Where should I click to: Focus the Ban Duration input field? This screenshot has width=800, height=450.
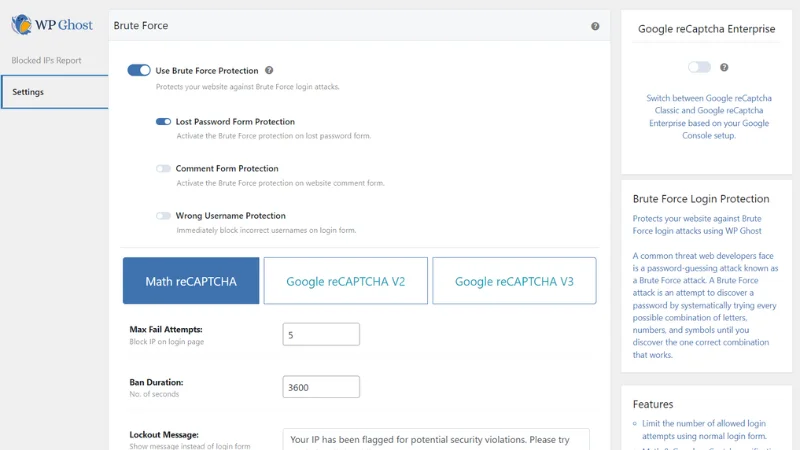(x=321, y=387)
